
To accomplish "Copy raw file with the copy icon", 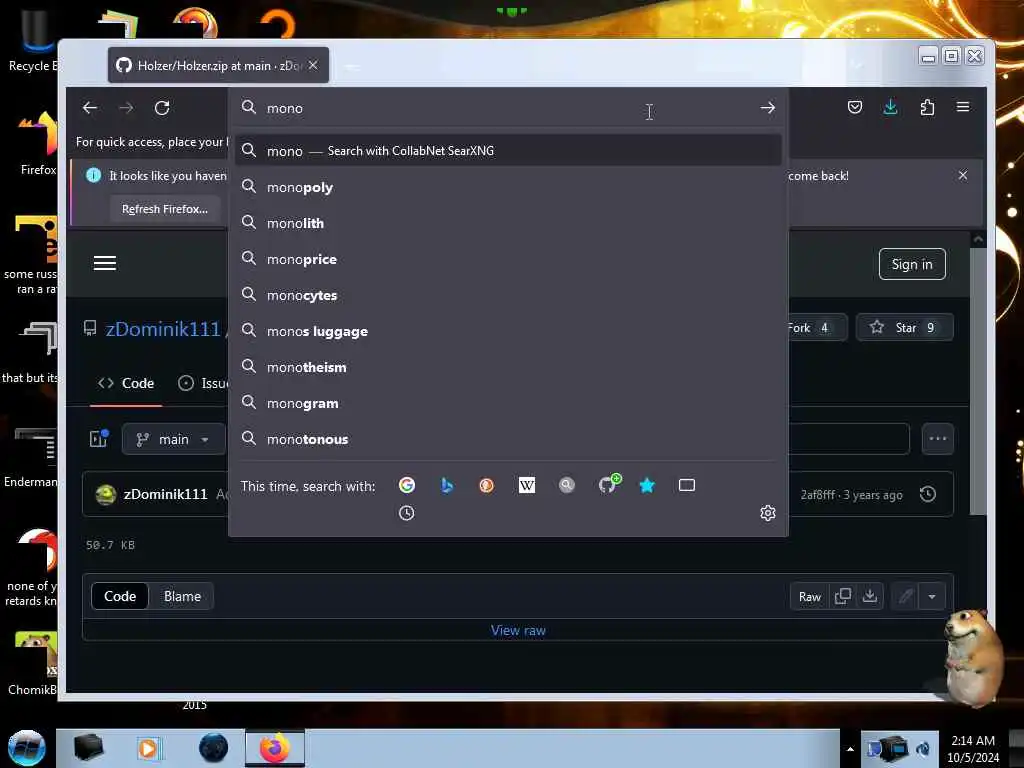I will 842,596.
